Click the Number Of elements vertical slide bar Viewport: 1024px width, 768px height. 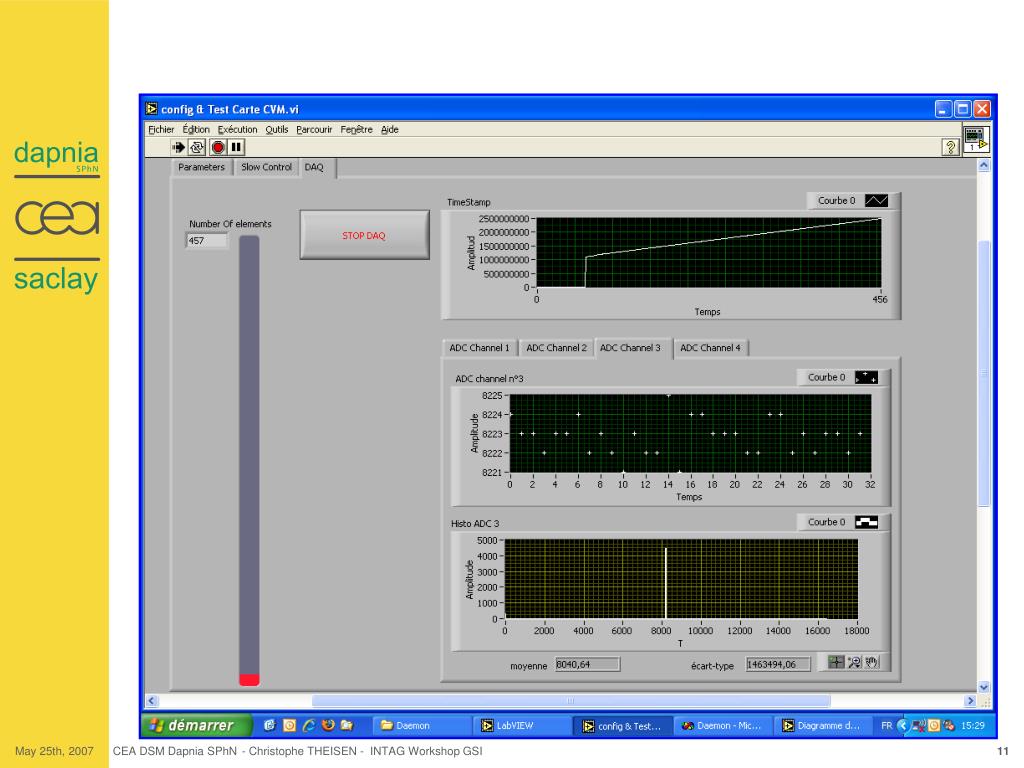click(249, 460)
